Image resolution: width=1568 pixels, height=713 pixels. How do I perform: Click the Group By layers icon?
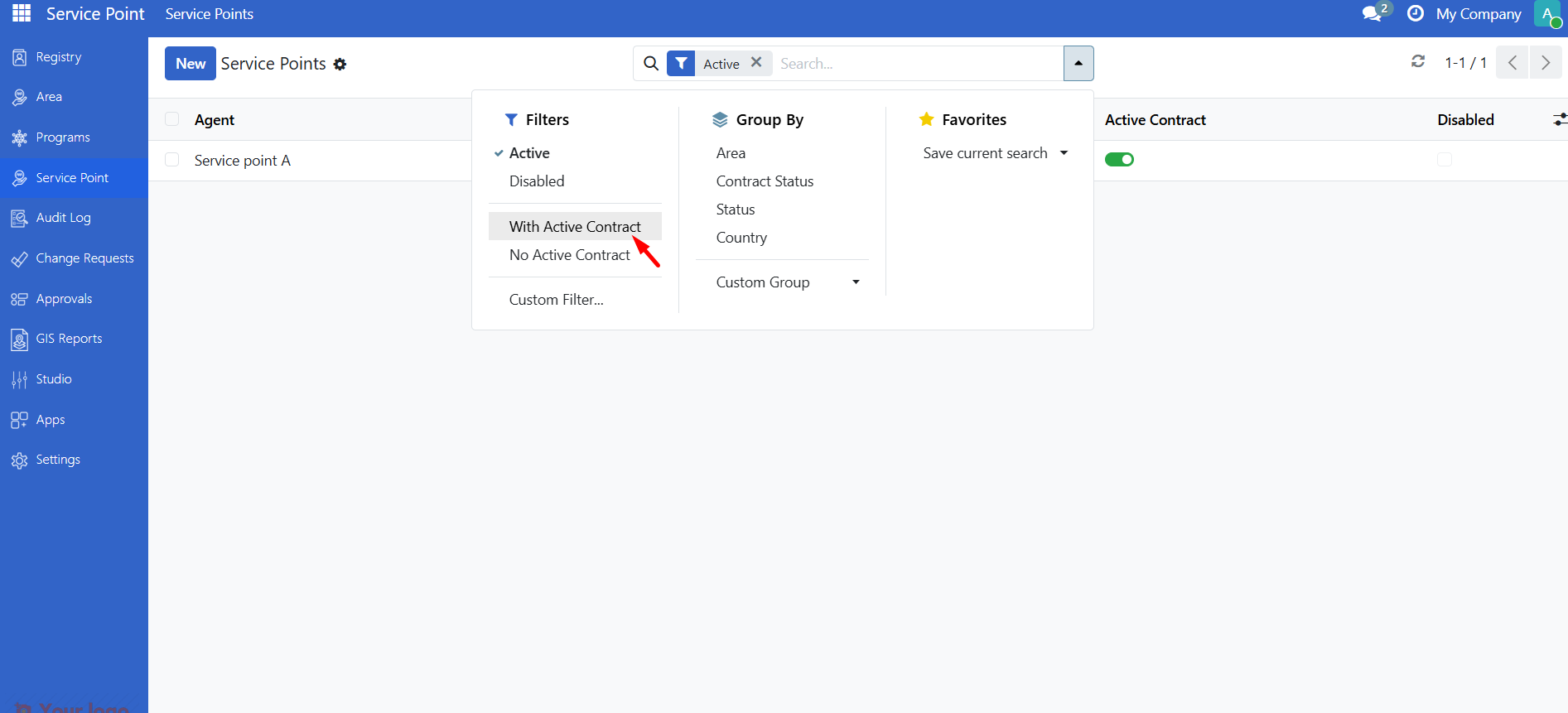(720, 119)
